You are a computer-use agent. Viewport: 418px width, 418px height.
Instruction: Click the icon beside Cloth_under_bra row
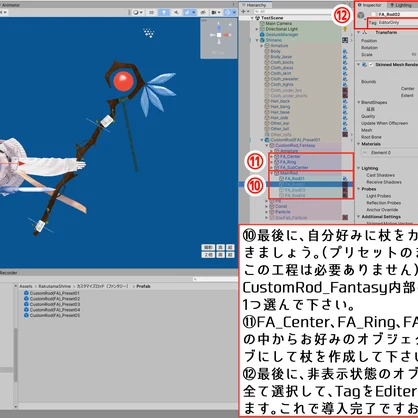click(345, 90)
